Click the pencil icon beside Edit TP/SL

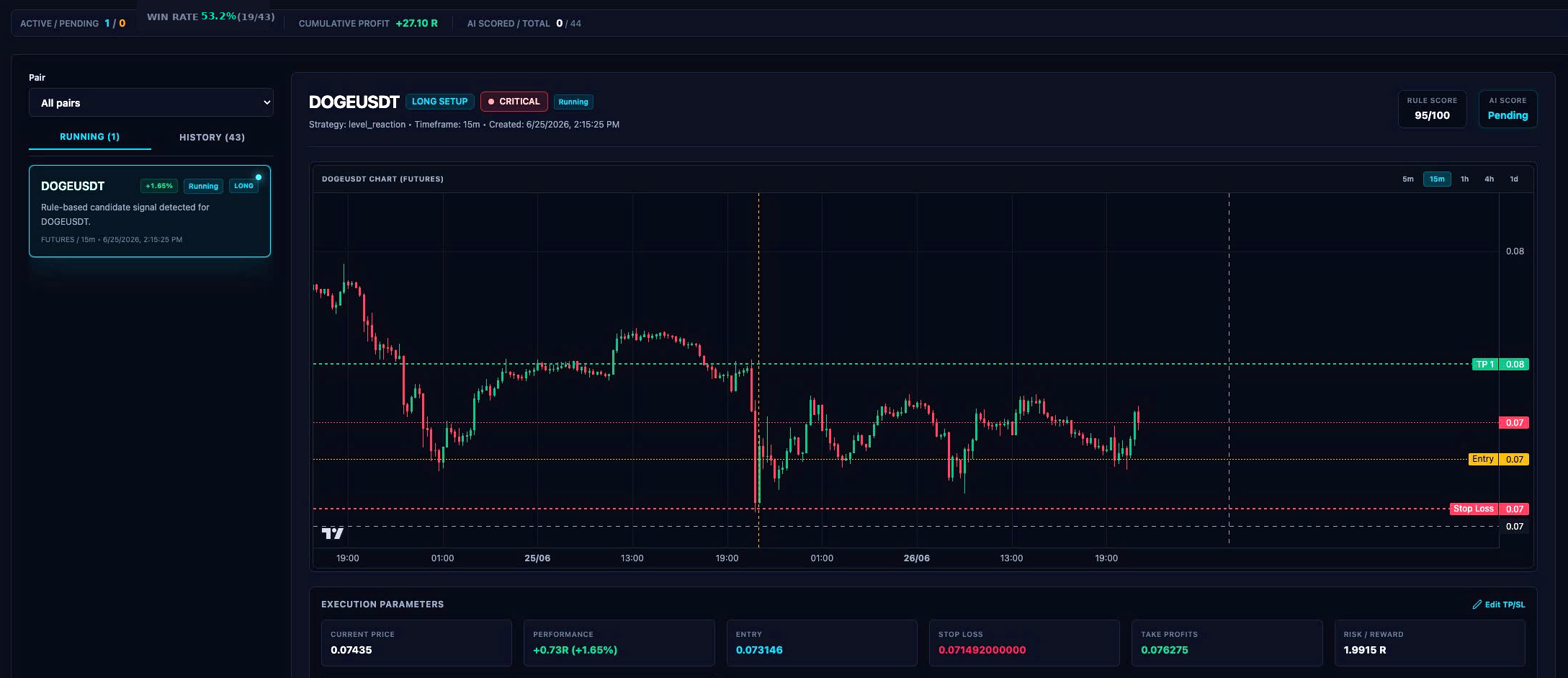coord(1477,605)
